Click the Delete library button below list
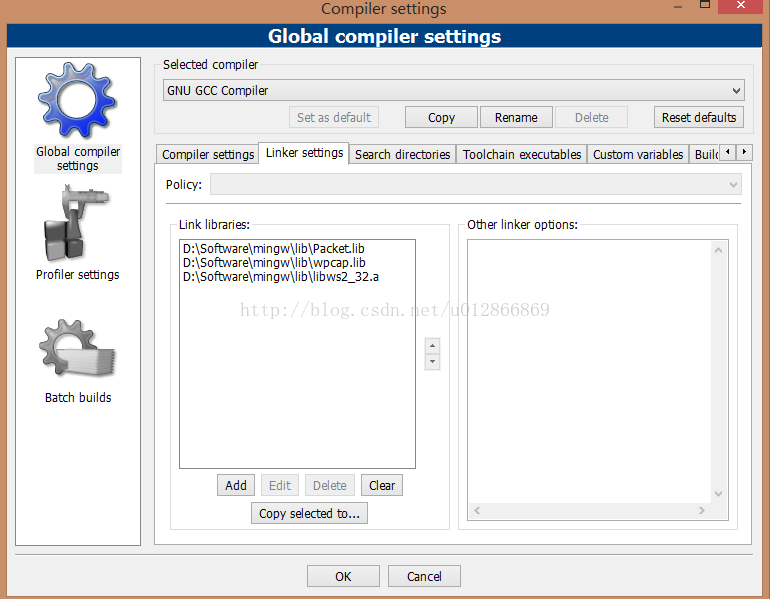Image resolution: width=770 pixels, height=599 pixels. click(x=330, y=485)
